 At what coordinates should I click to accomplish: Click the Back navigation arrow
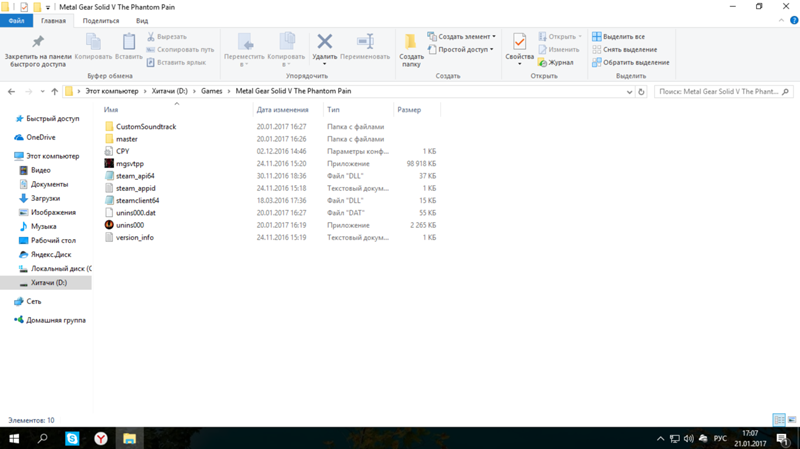(12, 92)
